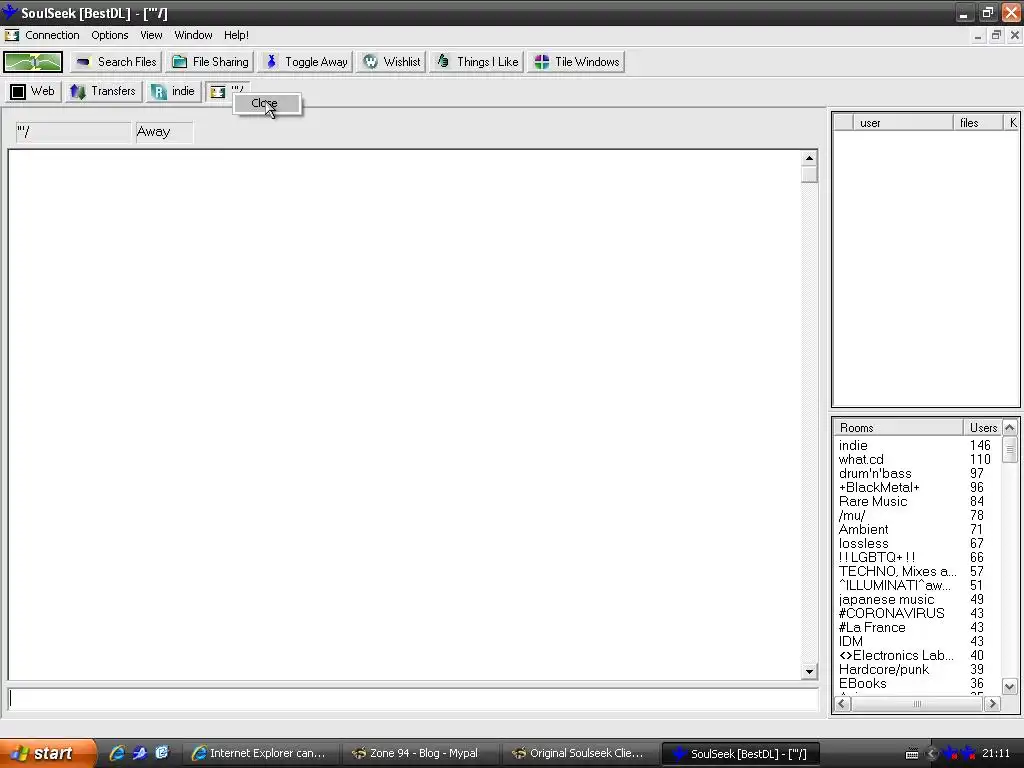Switch to Internet Explorer taskbar window
The image size is (1024, 768).
click(x=261, y=754)
